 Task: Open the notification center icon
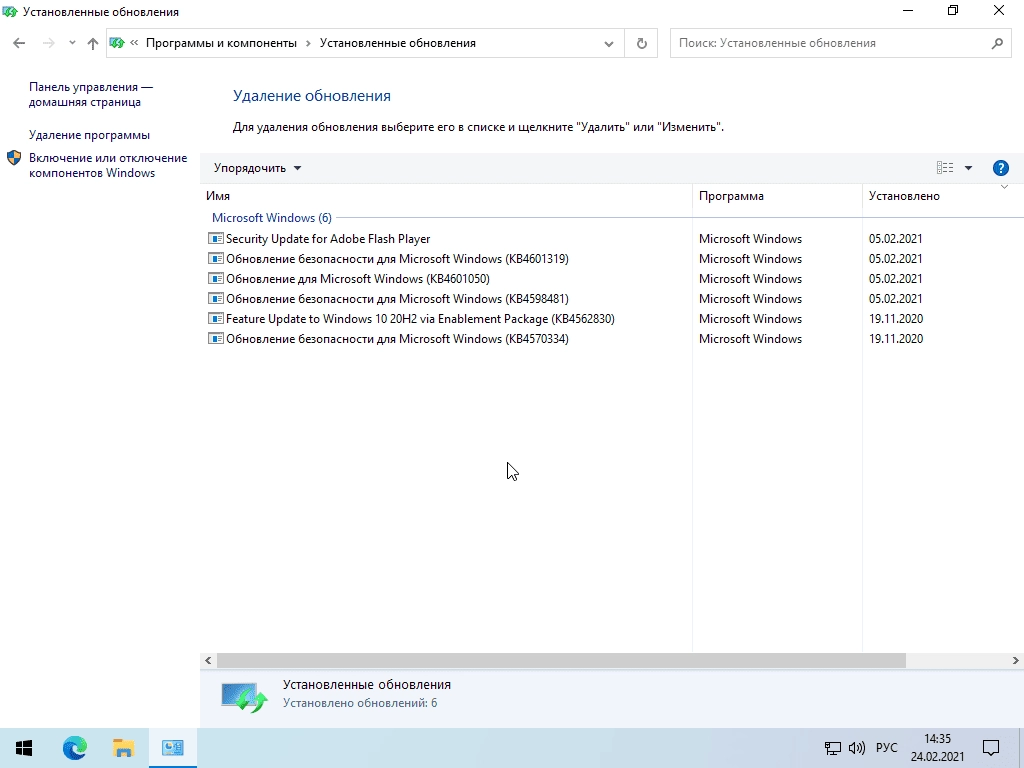[991, 748]
